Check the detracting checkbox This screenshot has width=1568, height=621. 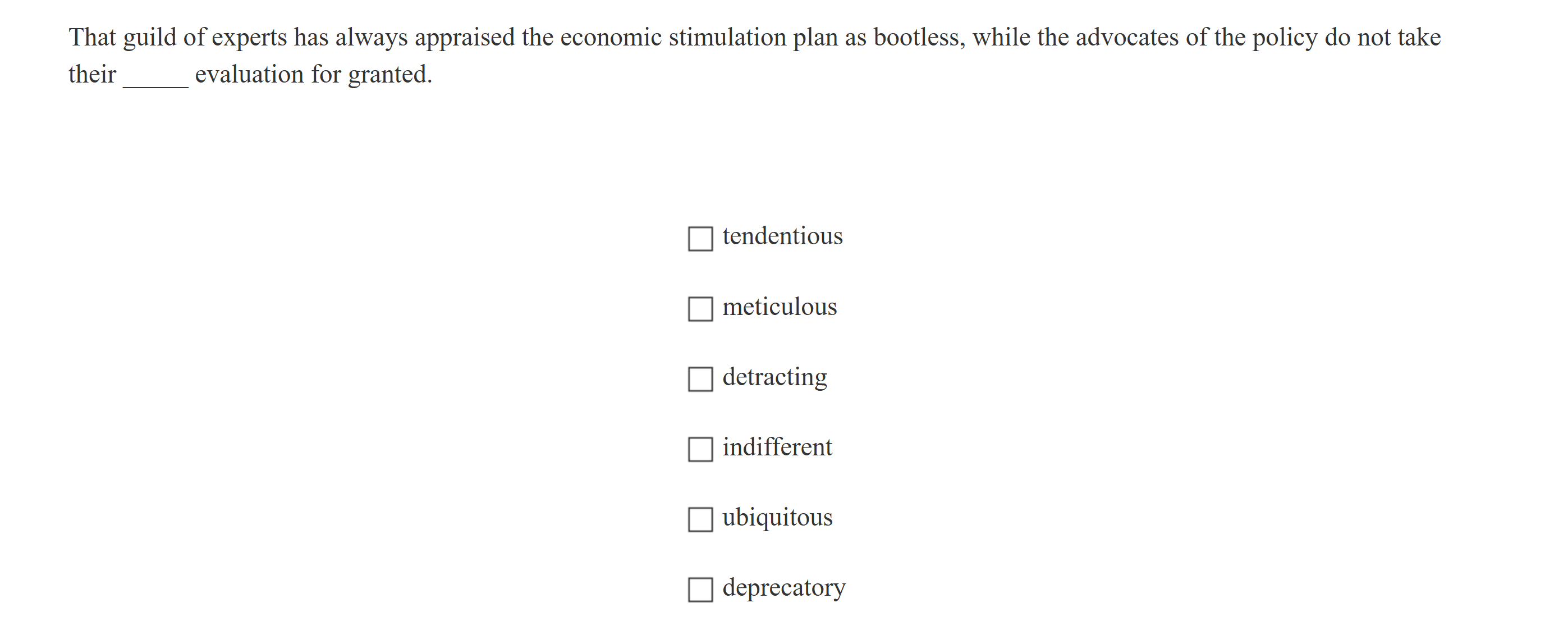[700, 378]
